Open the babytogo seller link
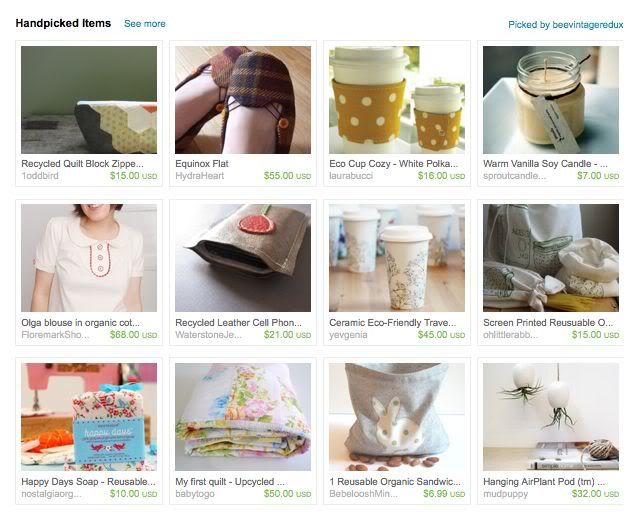This screenshot has height=518, width=641. 195,494
